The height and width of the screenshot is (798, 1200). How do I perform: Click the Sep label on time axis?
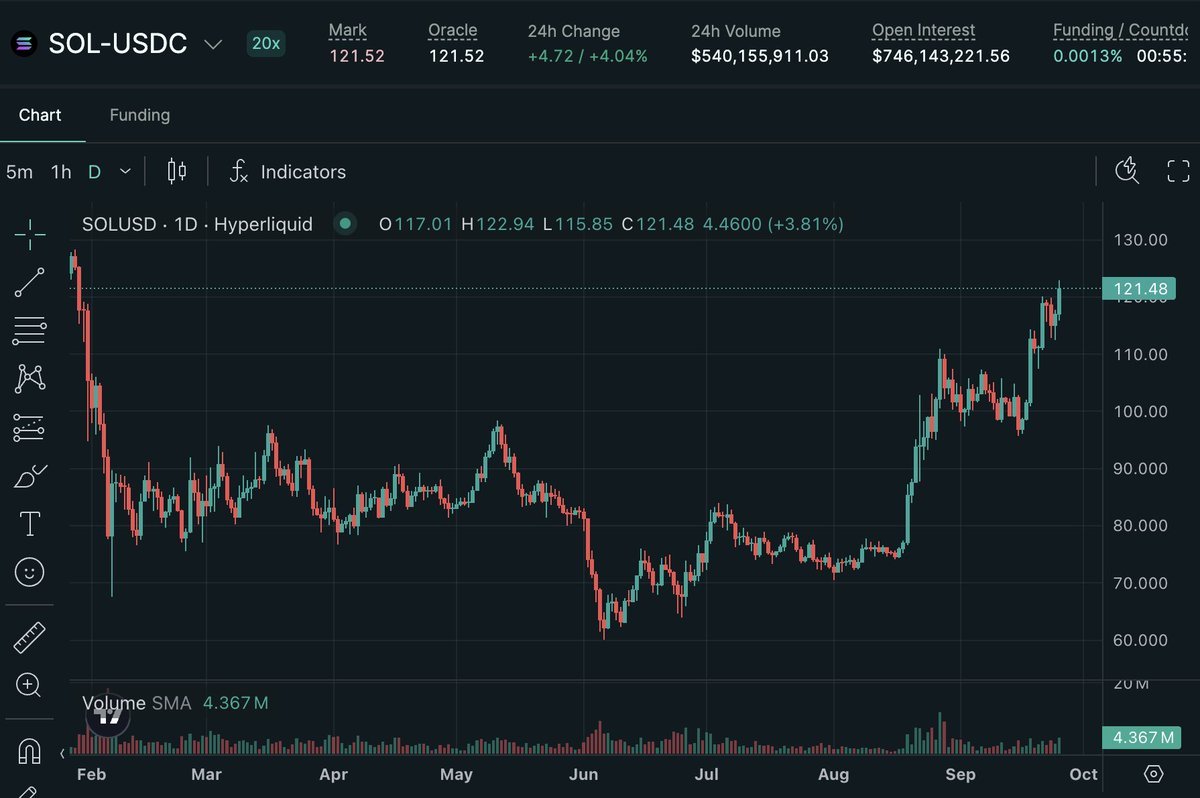960,774
